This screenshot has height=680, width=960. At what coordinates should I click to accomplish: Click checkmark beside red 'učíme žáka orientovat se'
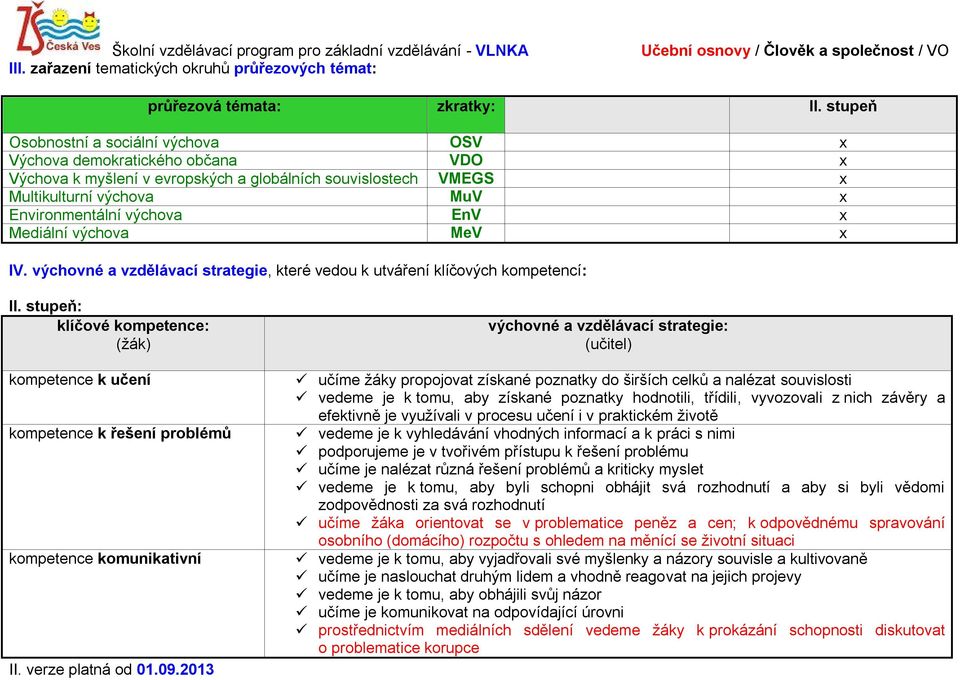pos(301,522)
